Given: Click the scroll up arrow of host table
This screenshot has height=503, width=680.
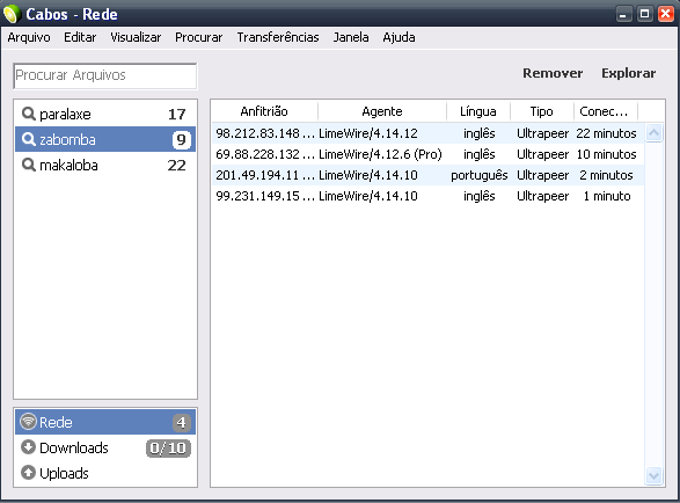Looking at the screenshot, I should tap(654, 132).
